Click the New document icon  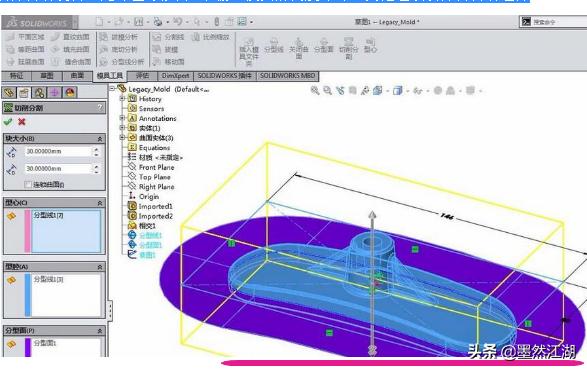pos(99,22)
